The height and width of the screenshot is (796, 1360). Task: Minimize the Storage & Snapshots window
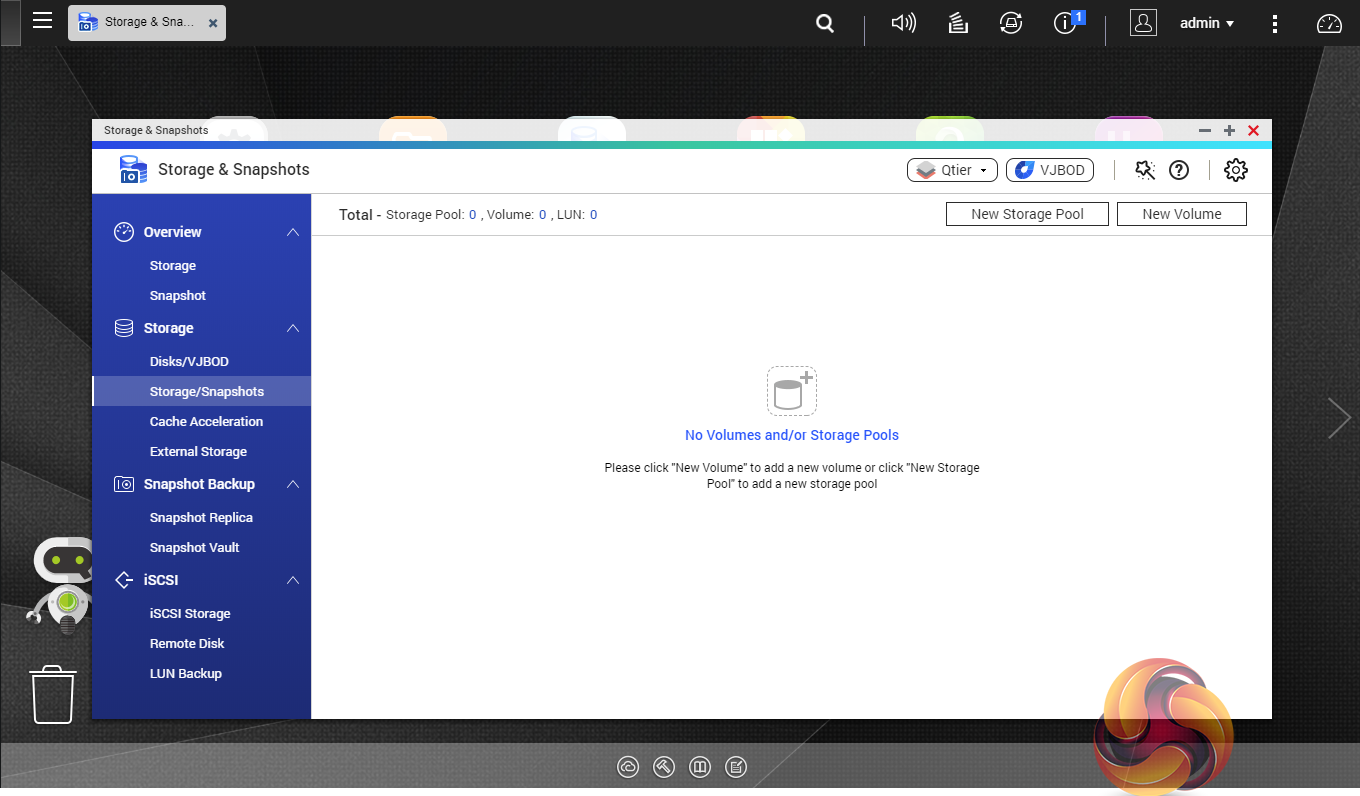point(1205,131)
